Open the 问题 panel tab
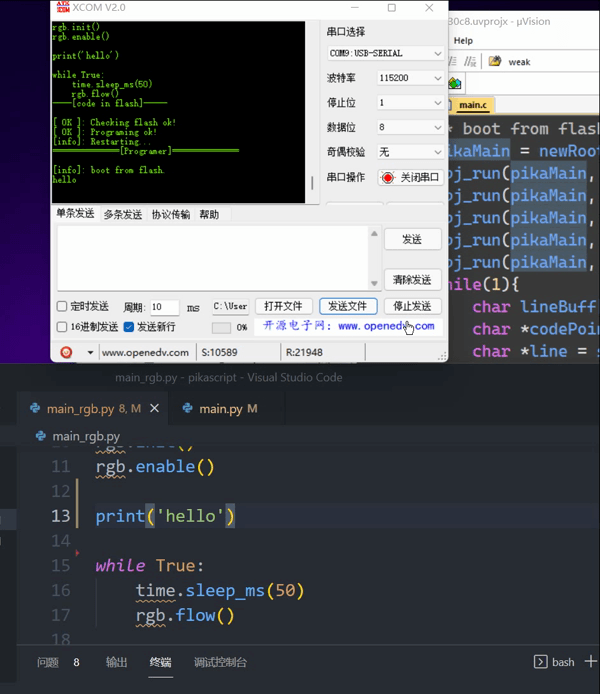Viewport: 600px width, 694px height. click(48, 662)
